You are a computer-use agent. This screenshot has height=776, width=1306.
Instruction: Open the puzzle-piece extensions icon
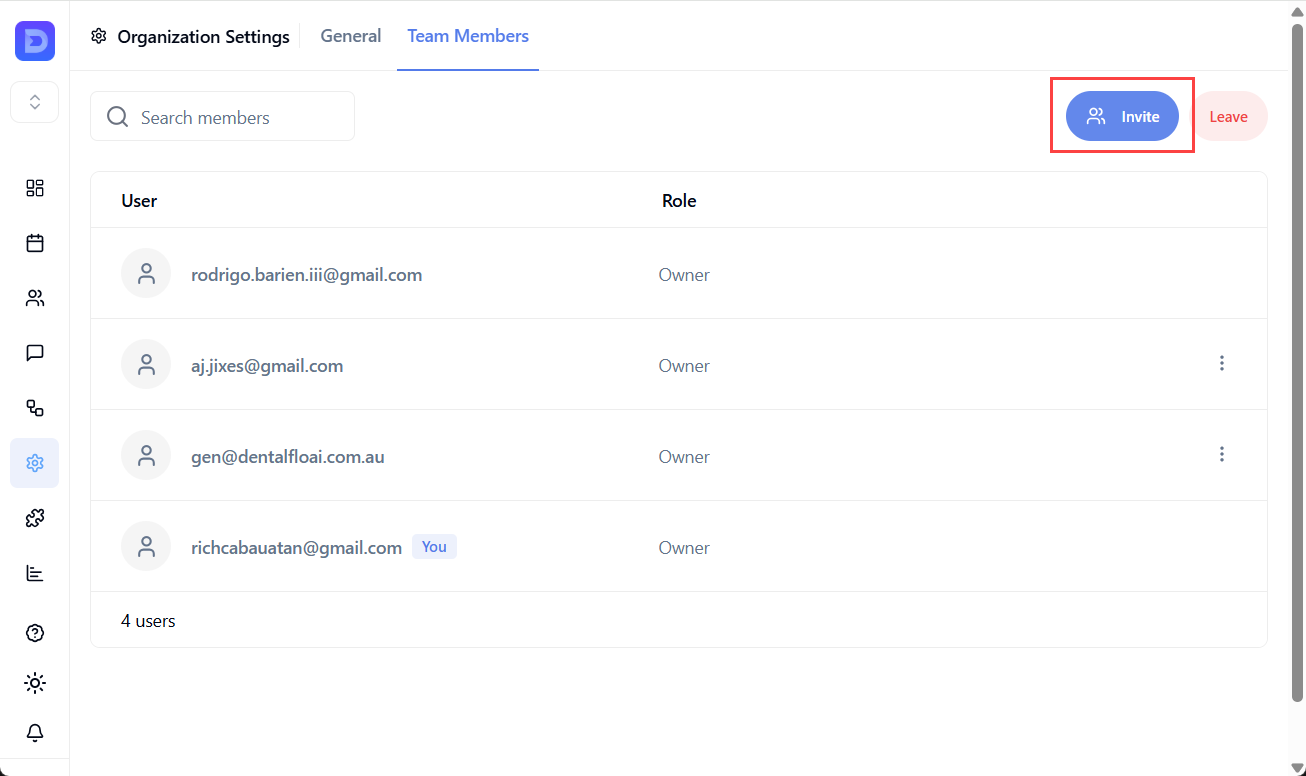pos(34,517)
